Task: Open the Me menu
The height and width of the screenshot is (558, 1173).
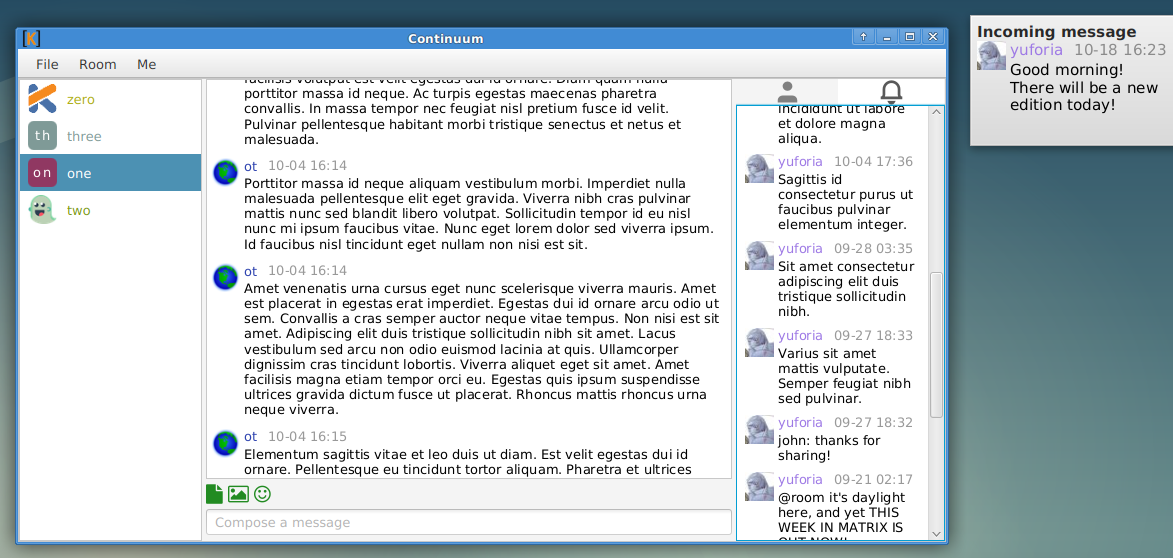Action: [x=147, y=64]
